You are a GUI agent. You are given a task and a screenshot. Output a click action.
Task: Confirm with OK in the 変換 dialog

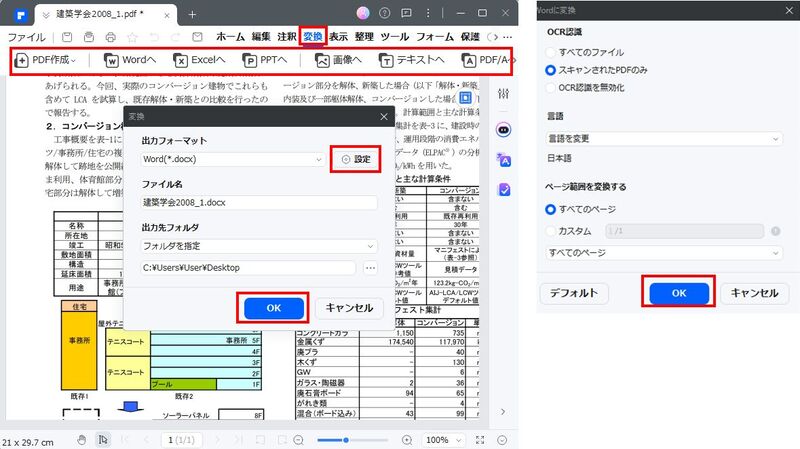273,308
